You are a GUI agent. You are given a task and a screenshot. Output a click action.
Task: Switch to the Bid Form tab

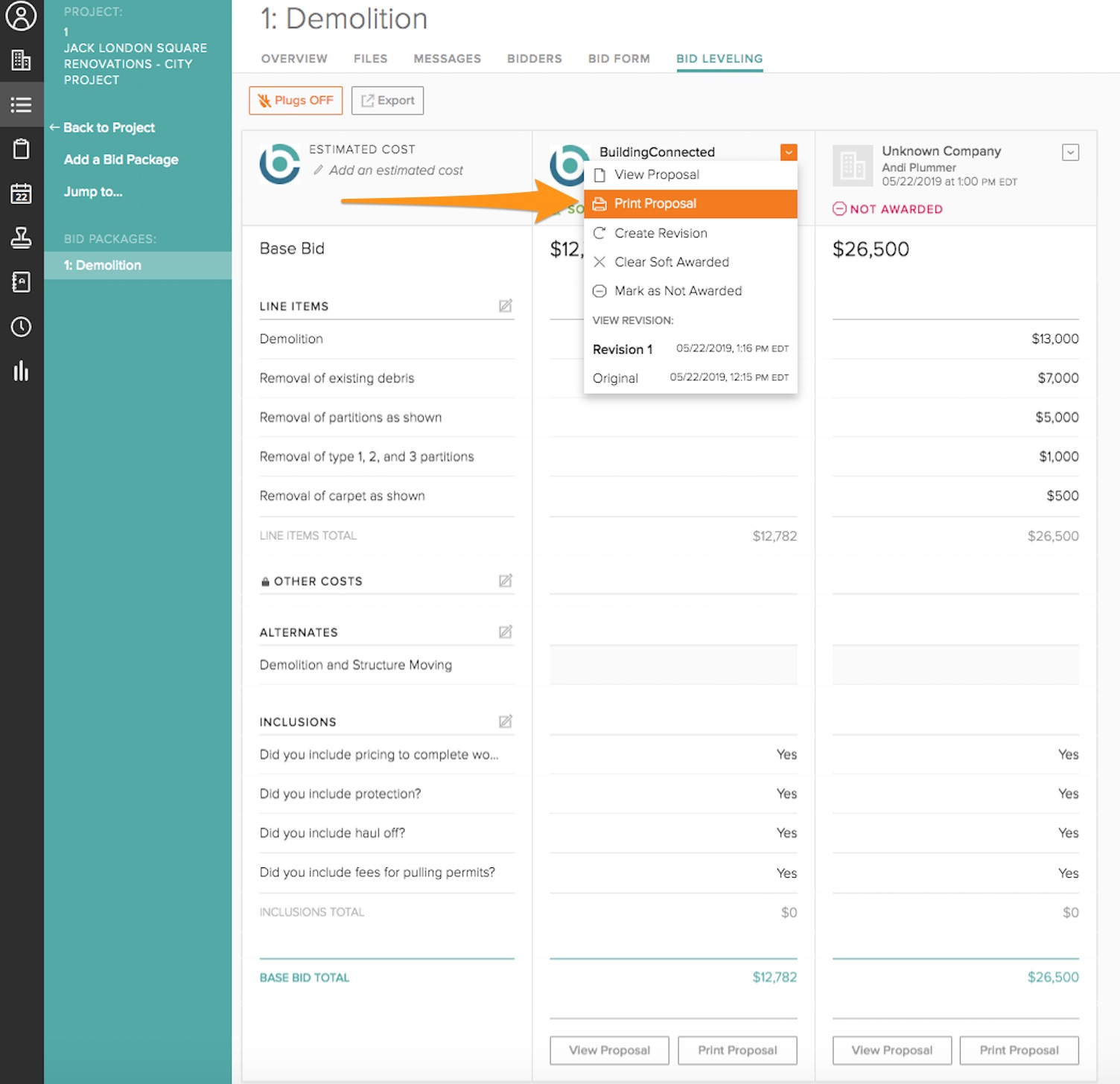(x=619, y=59)
